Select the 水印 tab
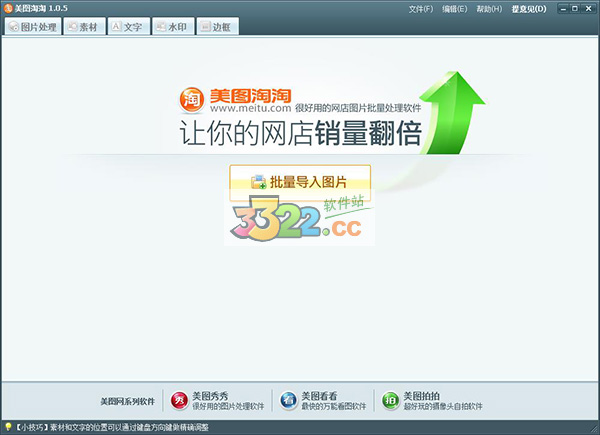 173,26
